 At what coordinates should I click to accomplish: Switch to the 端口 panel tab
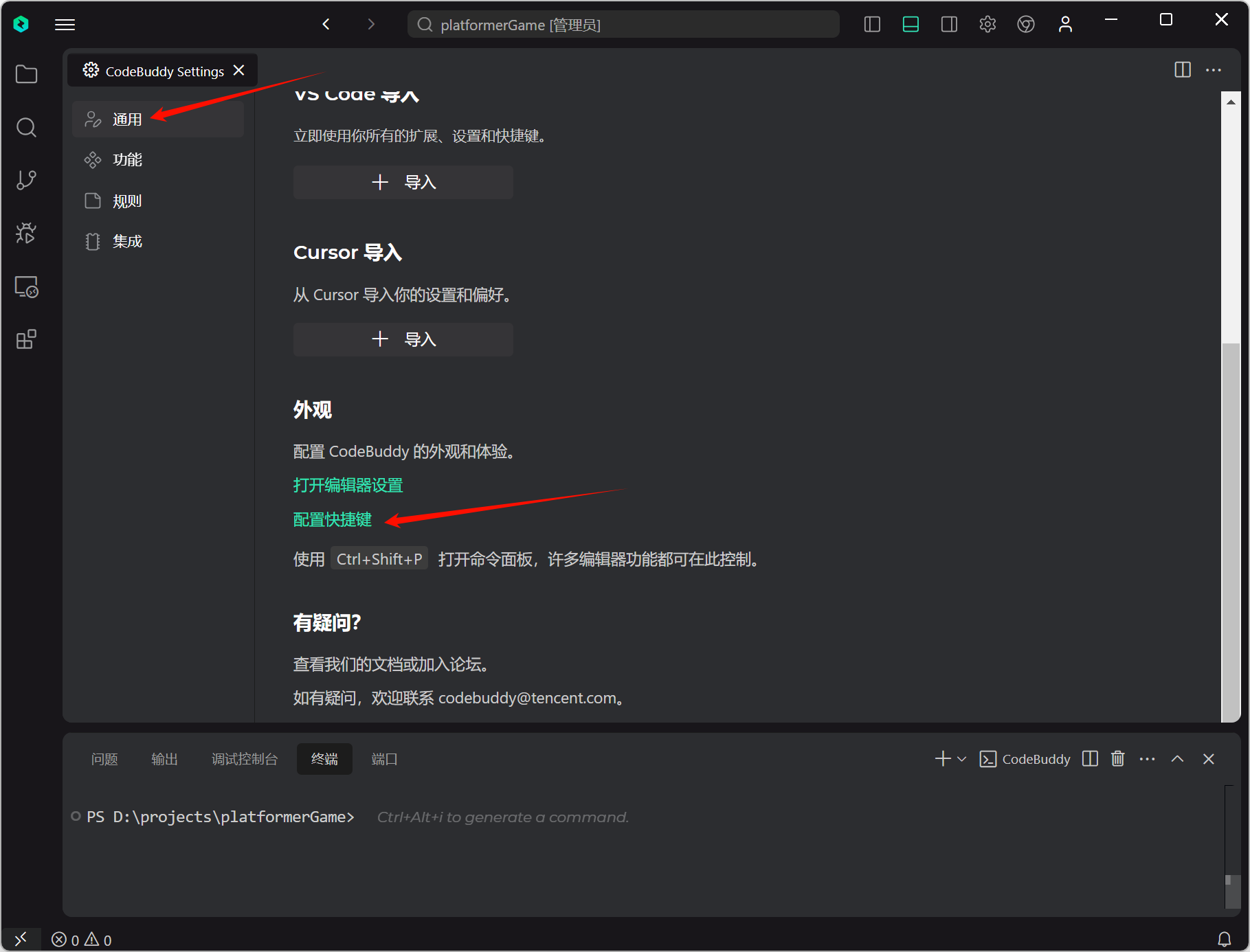[x=384, y=759]
